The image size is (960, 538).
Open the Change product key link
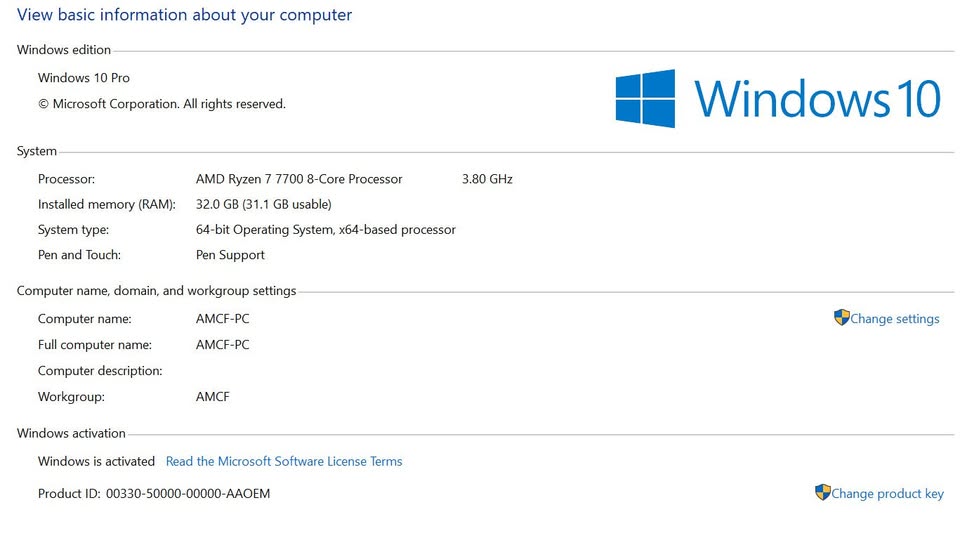(x=887, y=494)
